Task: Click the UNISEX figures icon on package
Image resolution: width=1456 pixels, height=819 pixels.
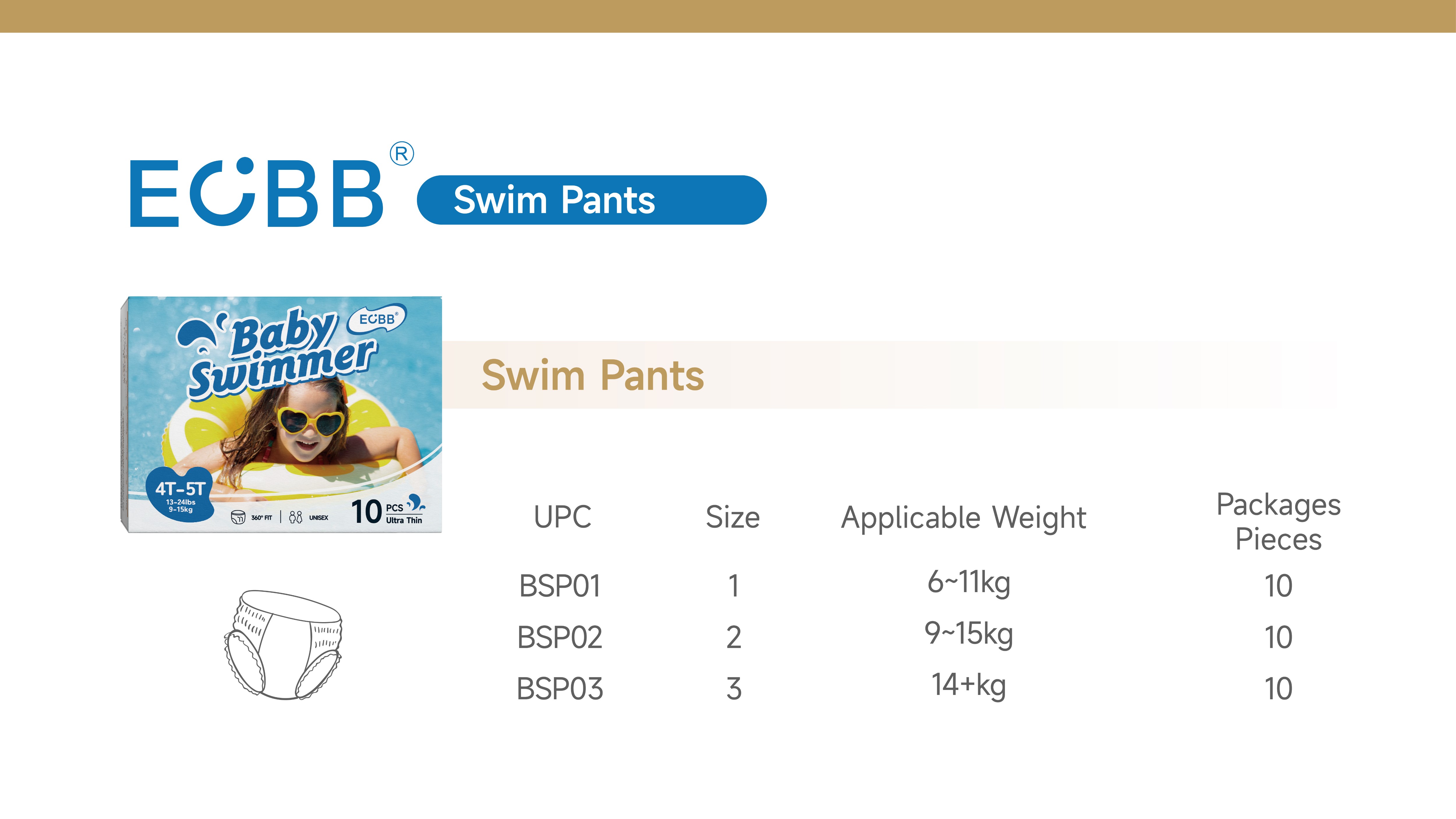Action: pos(296,517)
